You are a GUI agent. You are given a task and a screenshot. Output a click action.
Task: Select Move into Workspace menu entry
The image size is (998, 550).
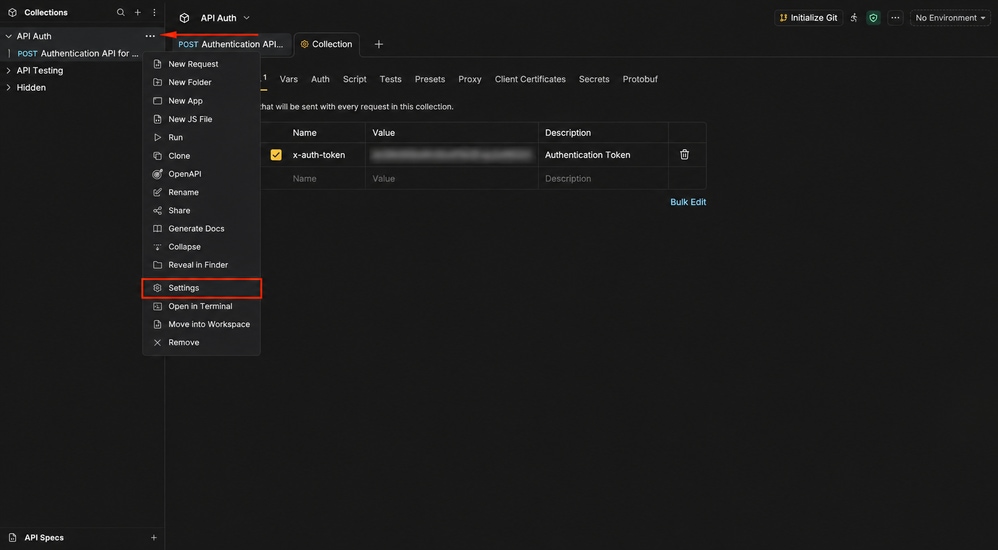pos(202,325)
